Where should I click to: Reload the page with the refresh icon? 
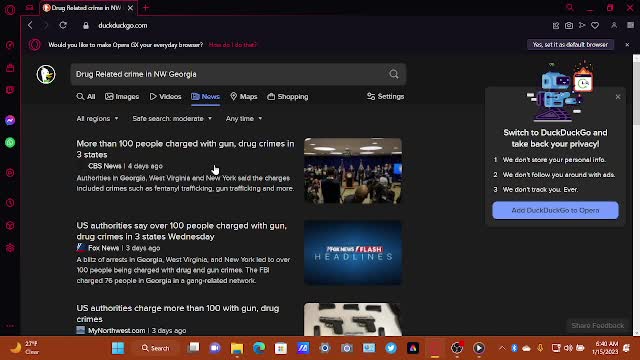click(x=63, y=25)
